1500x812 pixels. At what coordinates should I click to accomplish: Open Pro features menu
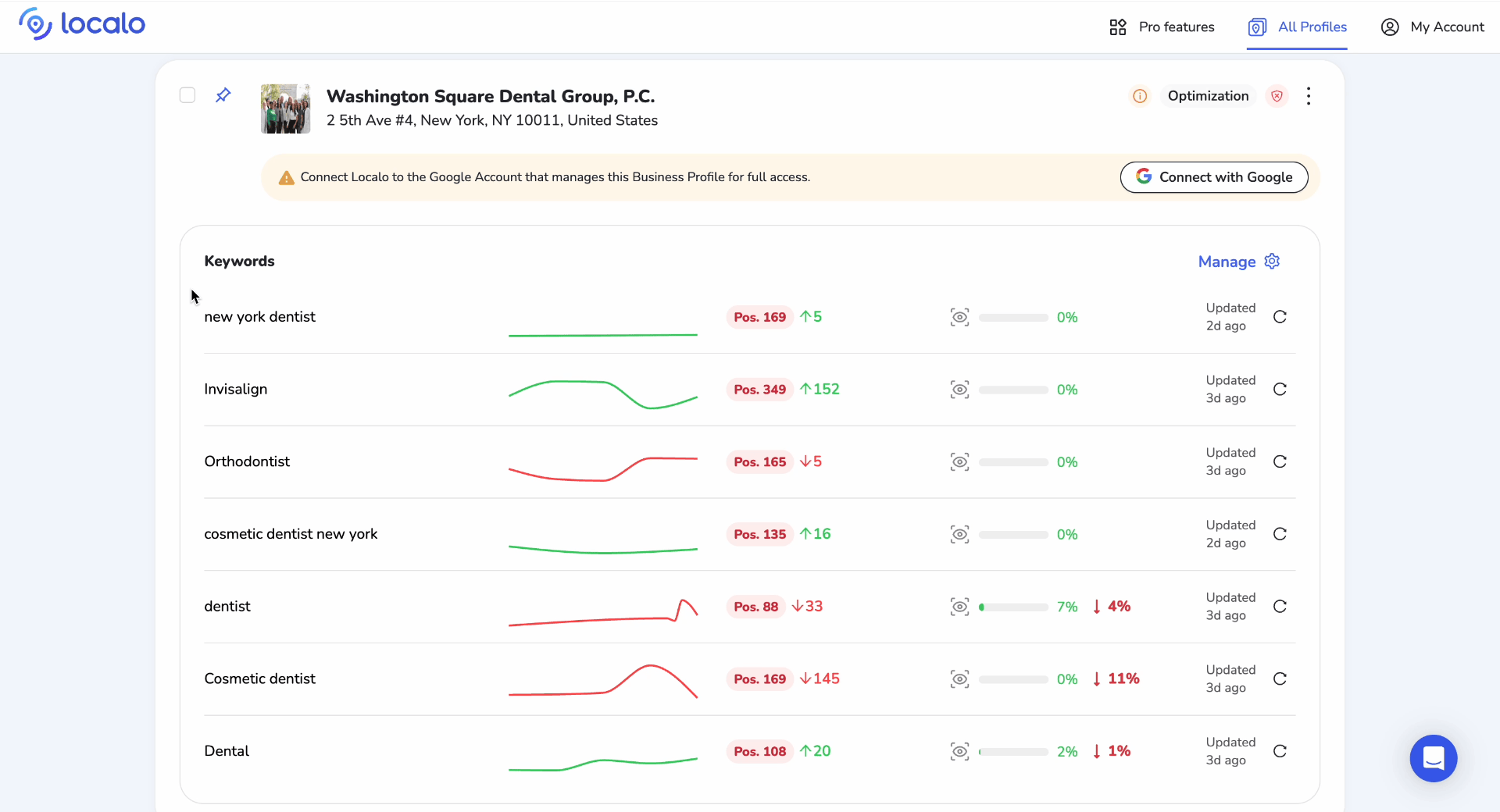[1162, 27]
